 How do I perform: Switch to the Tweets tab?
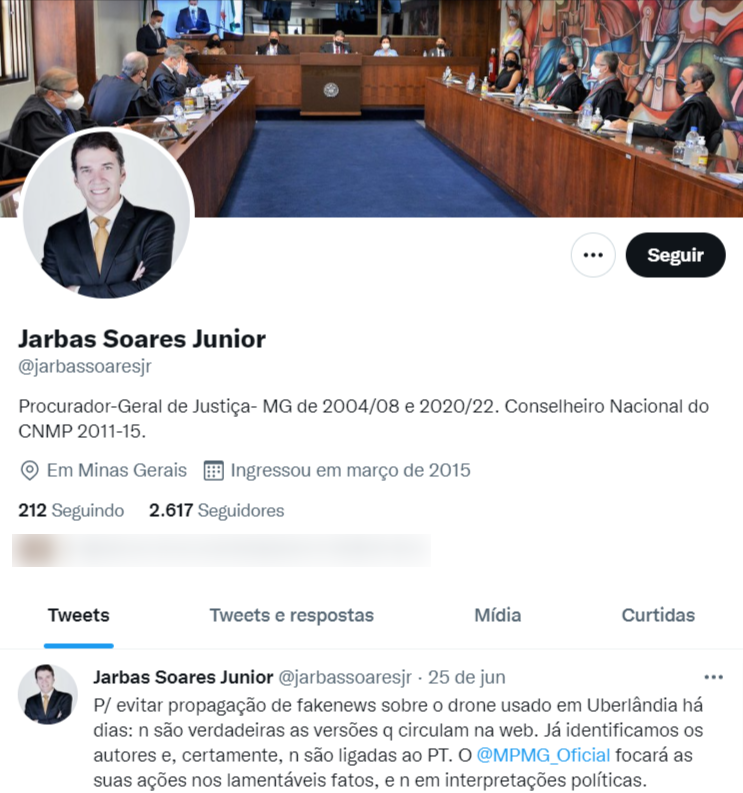pyautogui.click(x=78, y=615)
